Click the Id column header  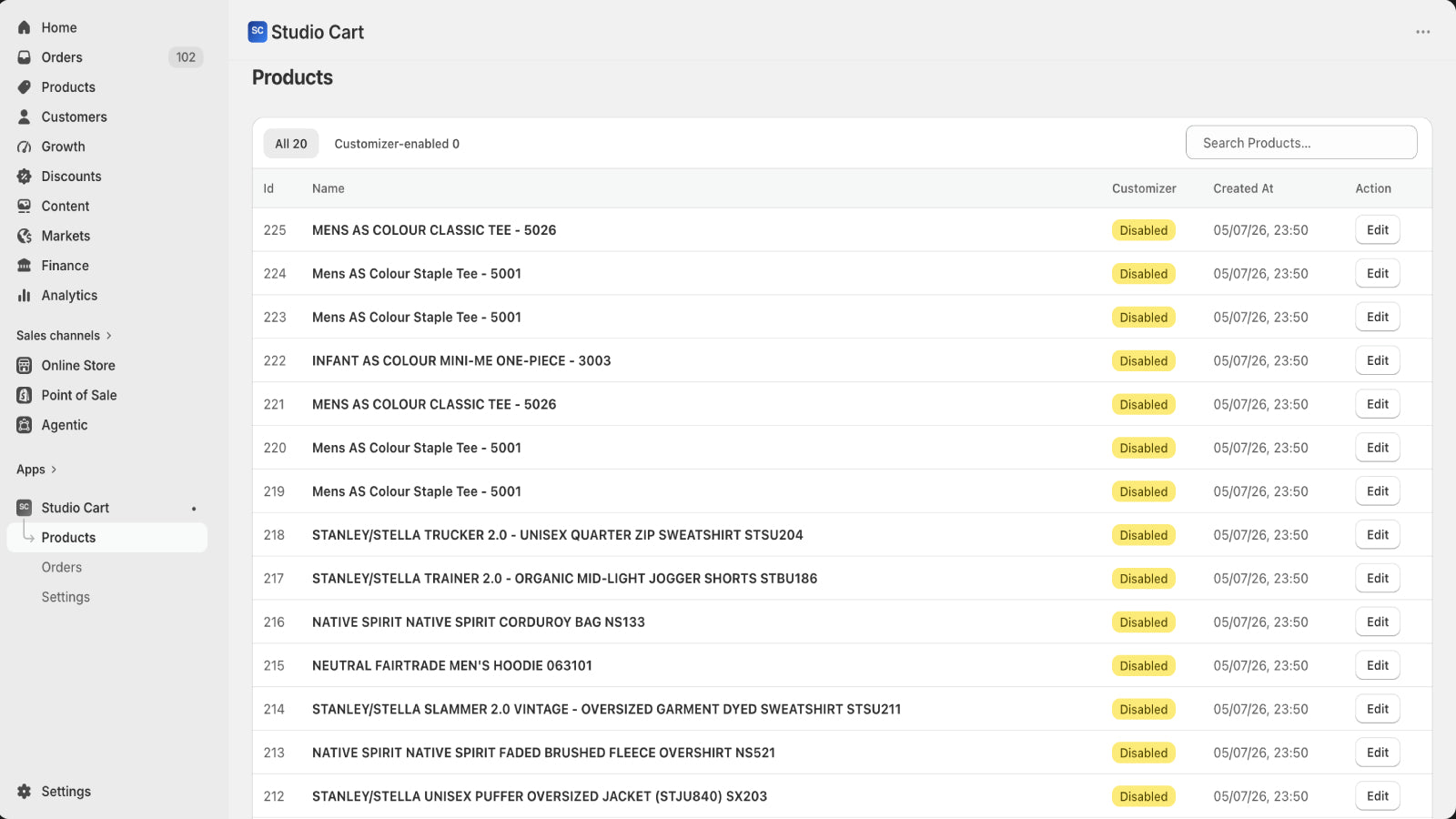(x=268, y=188)
